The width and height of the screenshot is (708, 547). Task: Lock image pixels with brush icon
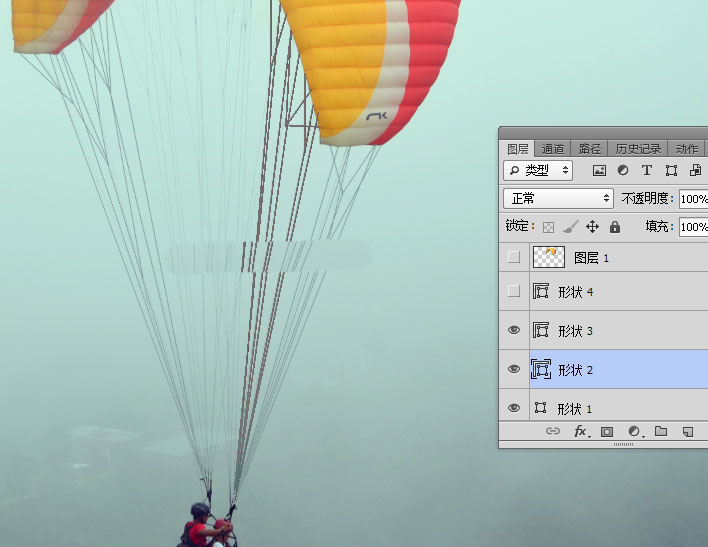(570, 227)
